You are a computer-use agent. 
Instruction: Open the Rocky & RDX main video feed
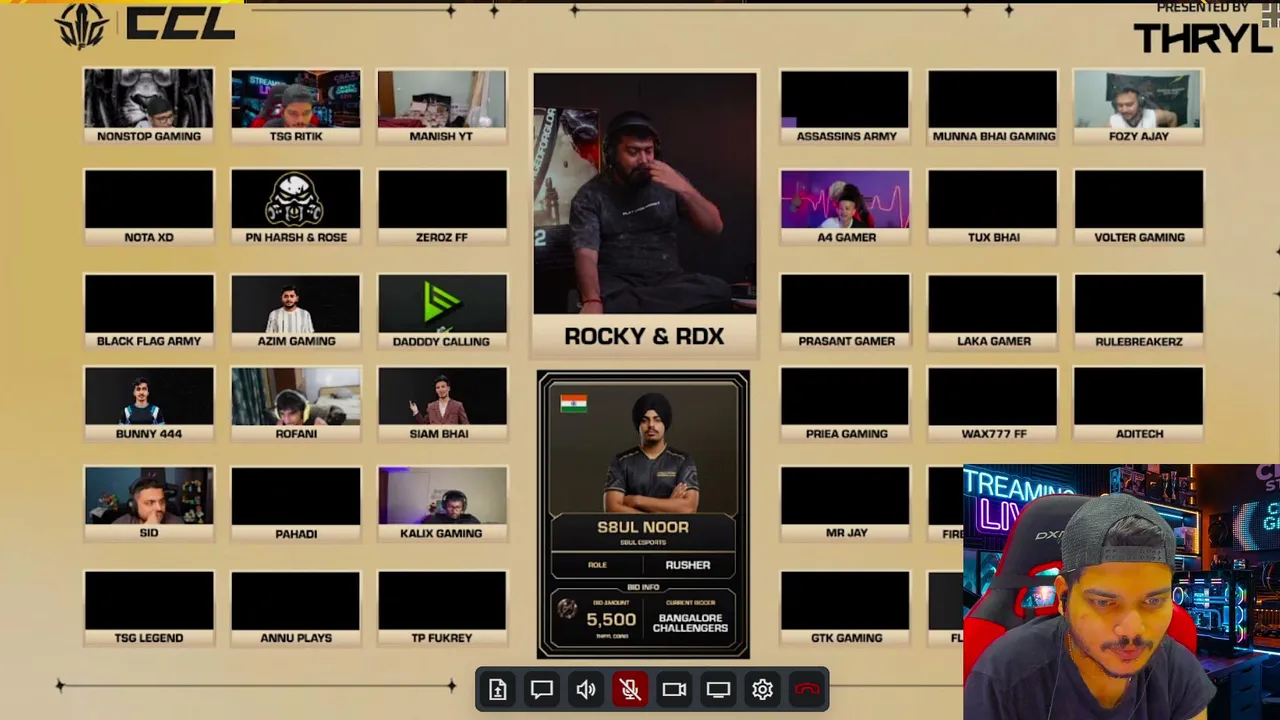click(645, 193)
